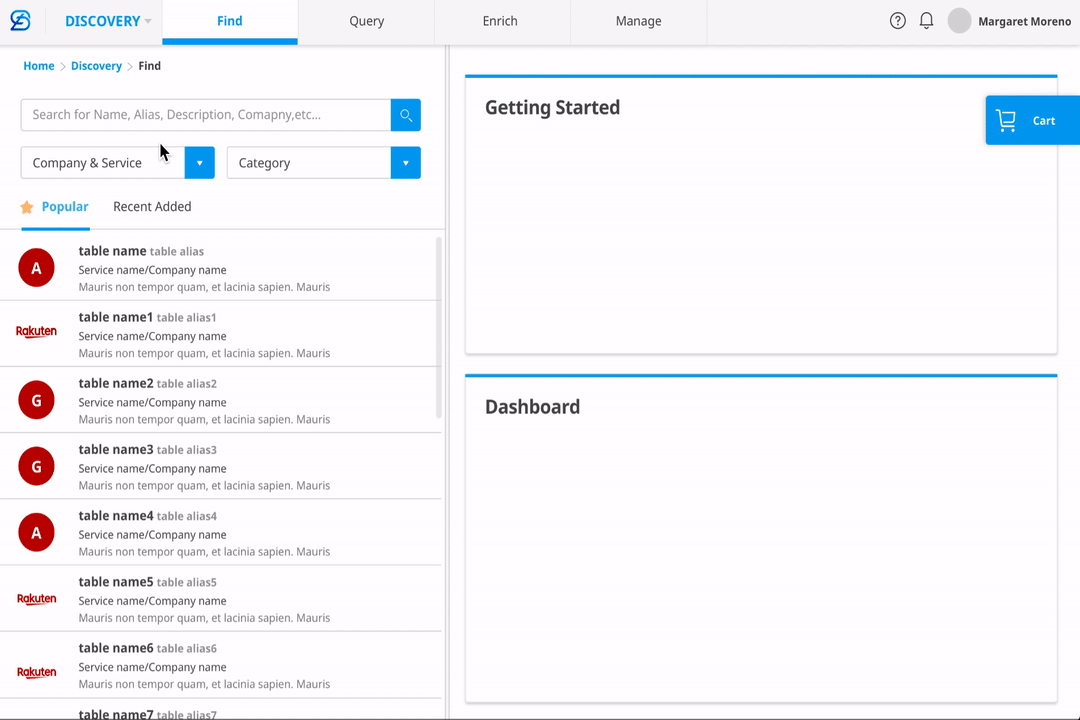Switch to the Manage tab
The height and width of the screenshot is (720, 1080).
tap(638, 21)
